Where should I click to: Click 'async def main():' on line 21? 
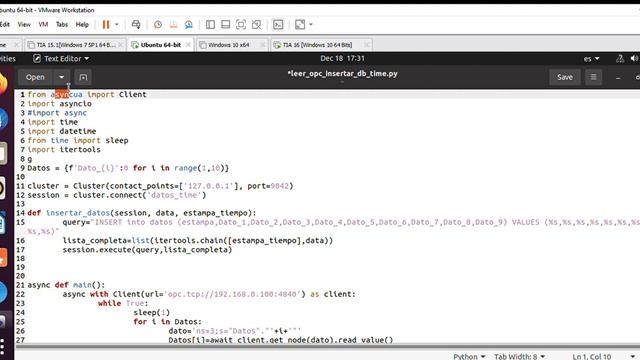[x=66, y=285]
